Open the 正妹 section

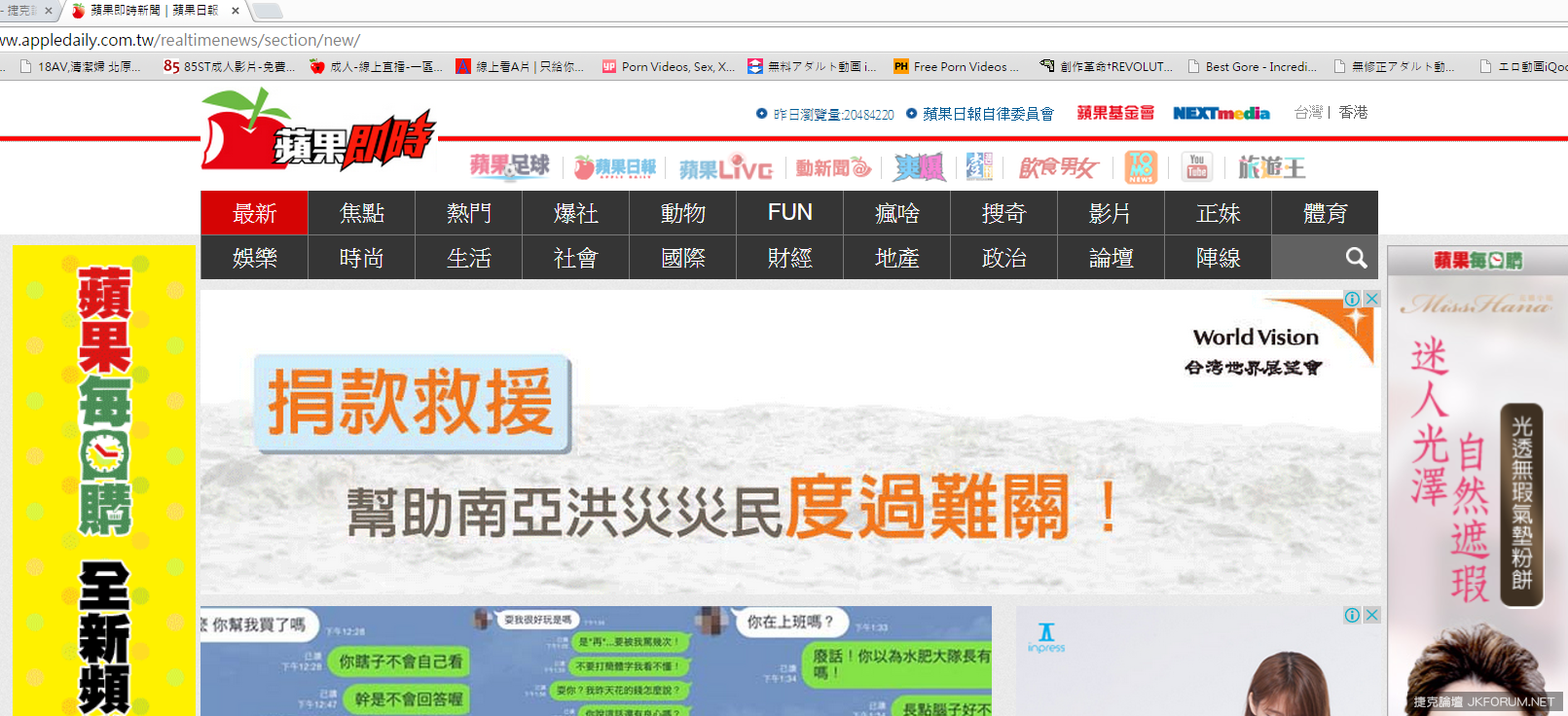(x=1219, y=213)
